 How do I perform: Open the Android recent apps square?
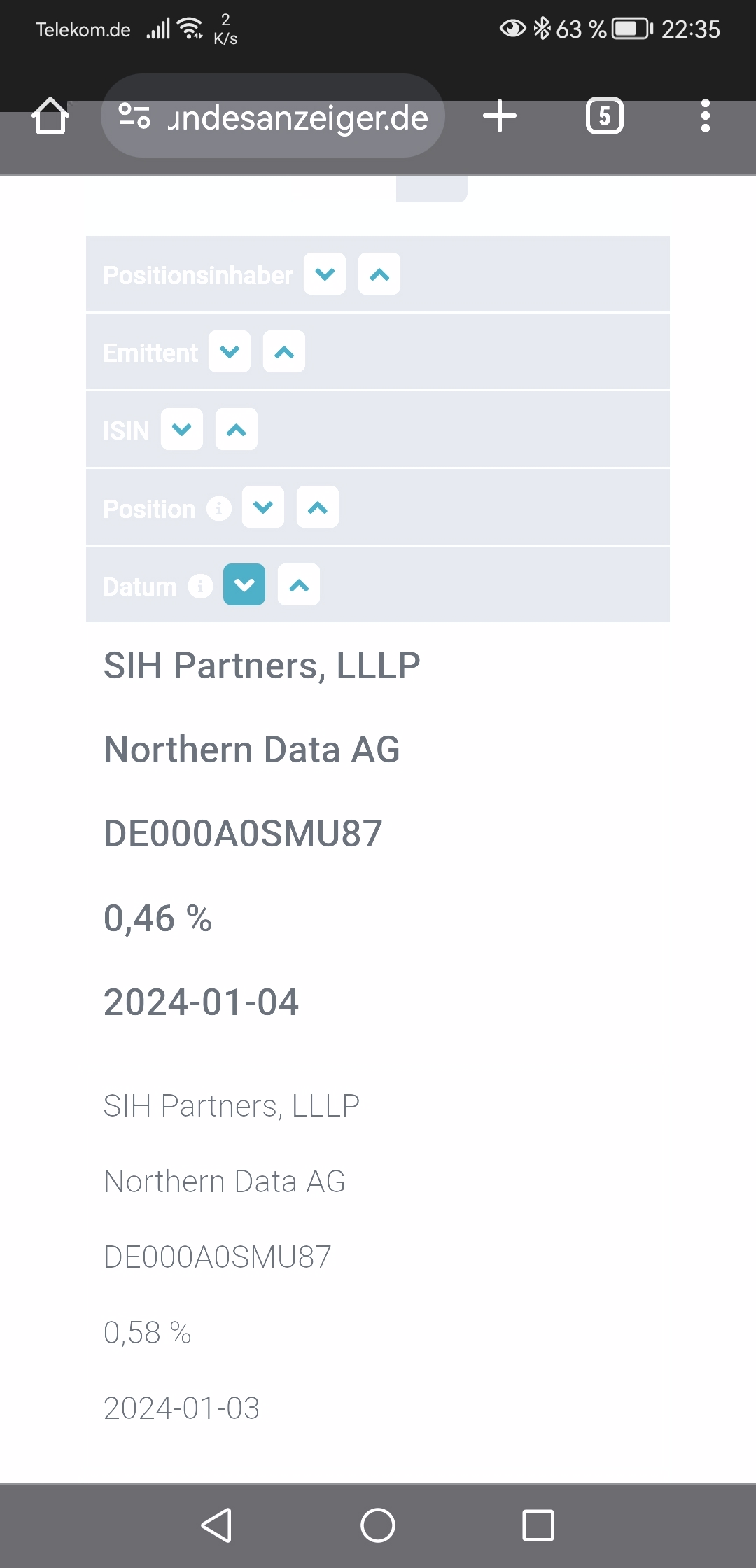point(538,1525)
